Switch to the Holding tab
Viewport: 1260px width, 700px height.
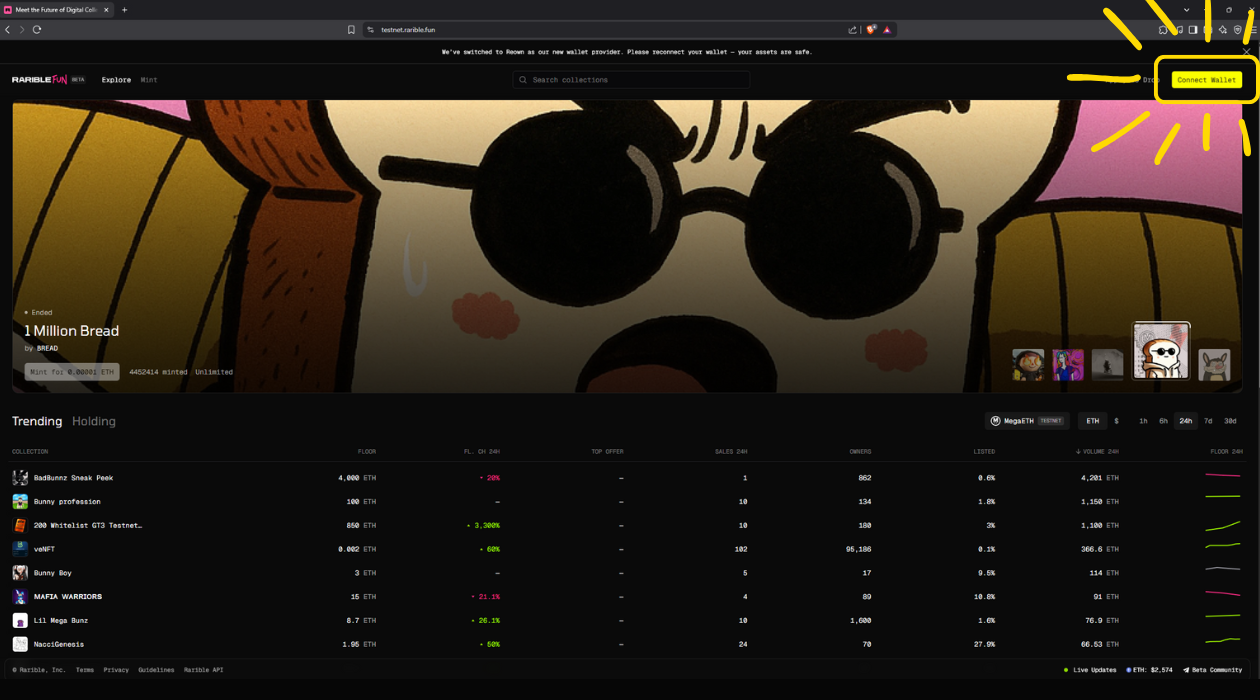point(94,421)
